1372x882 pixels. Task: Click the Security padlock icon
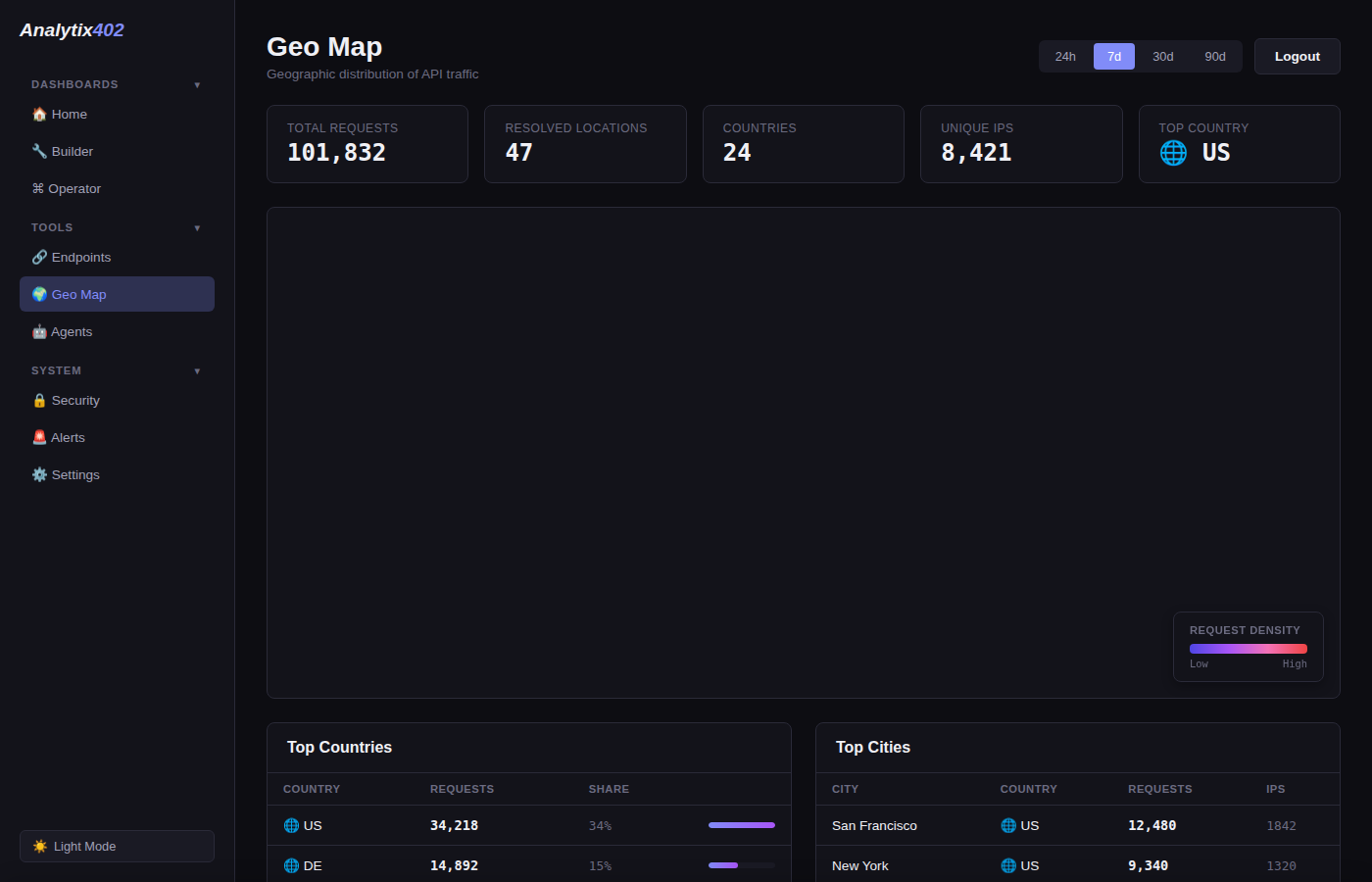(x=39, y=401)
